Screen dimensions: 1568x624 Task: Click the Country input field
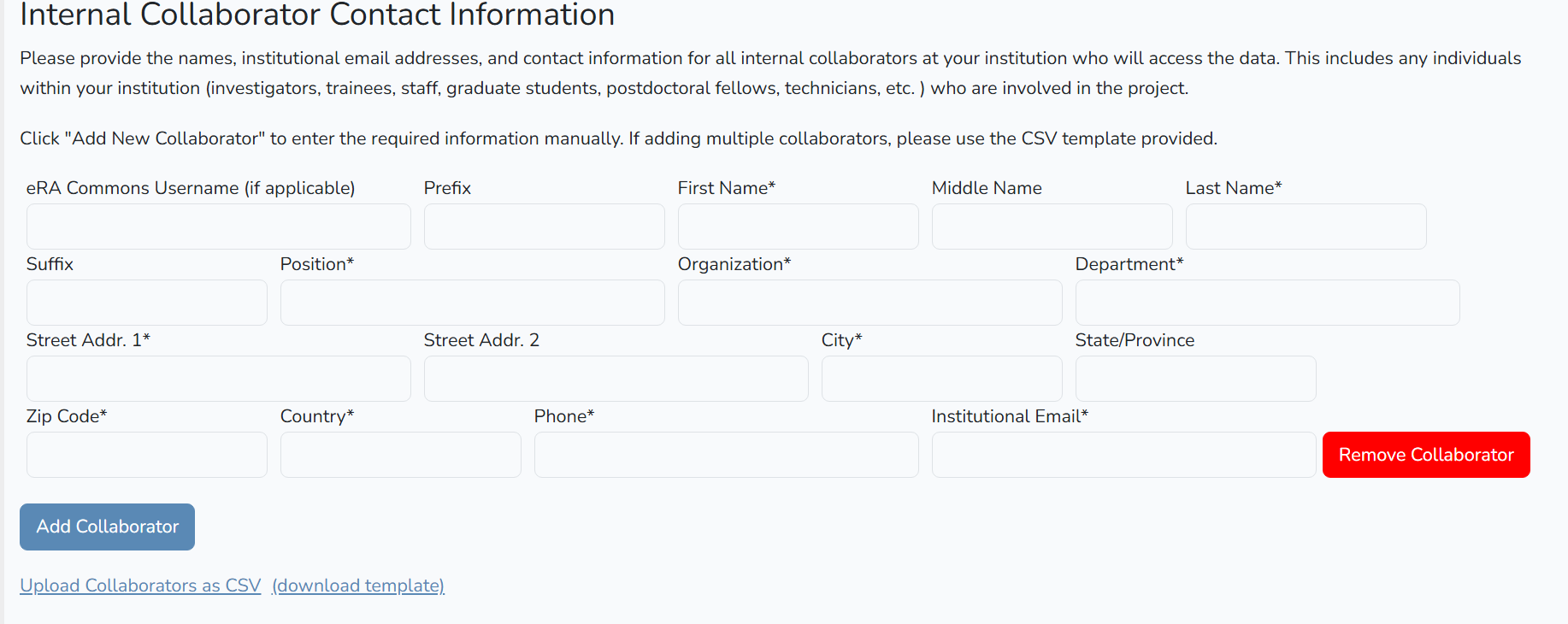tap(400, 455)
